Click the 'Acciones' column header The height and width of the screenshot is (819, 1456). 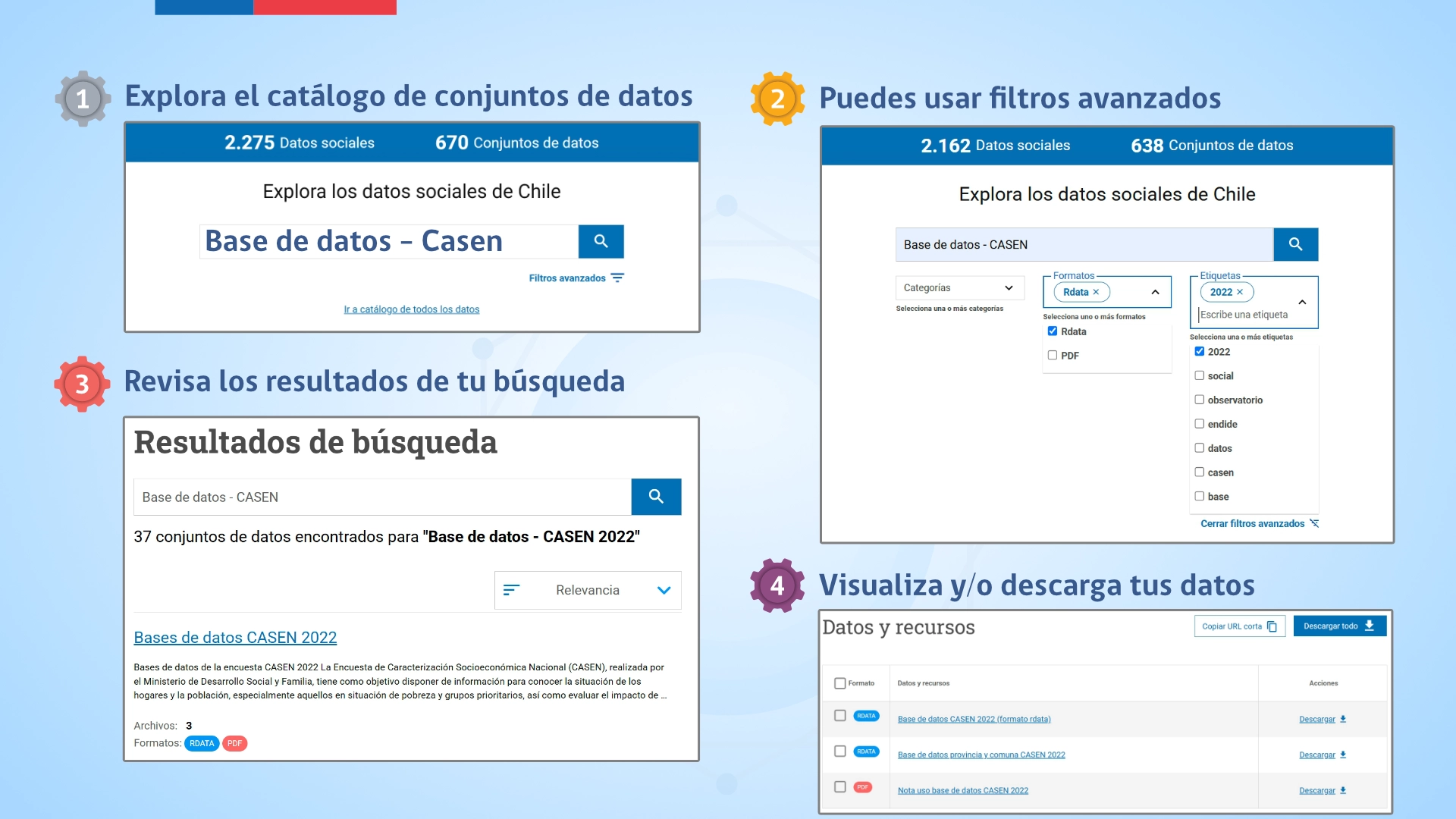tap(1323, 683)
